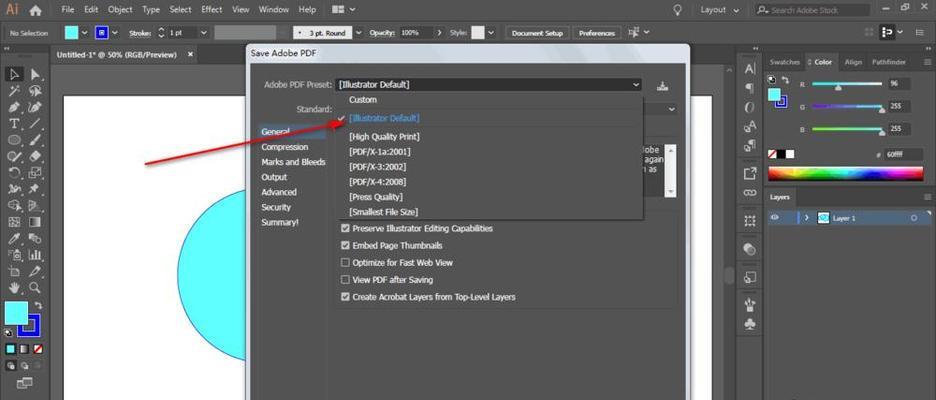Select the Zoom tool
936x400 pixels.
(x=35, y=288)
